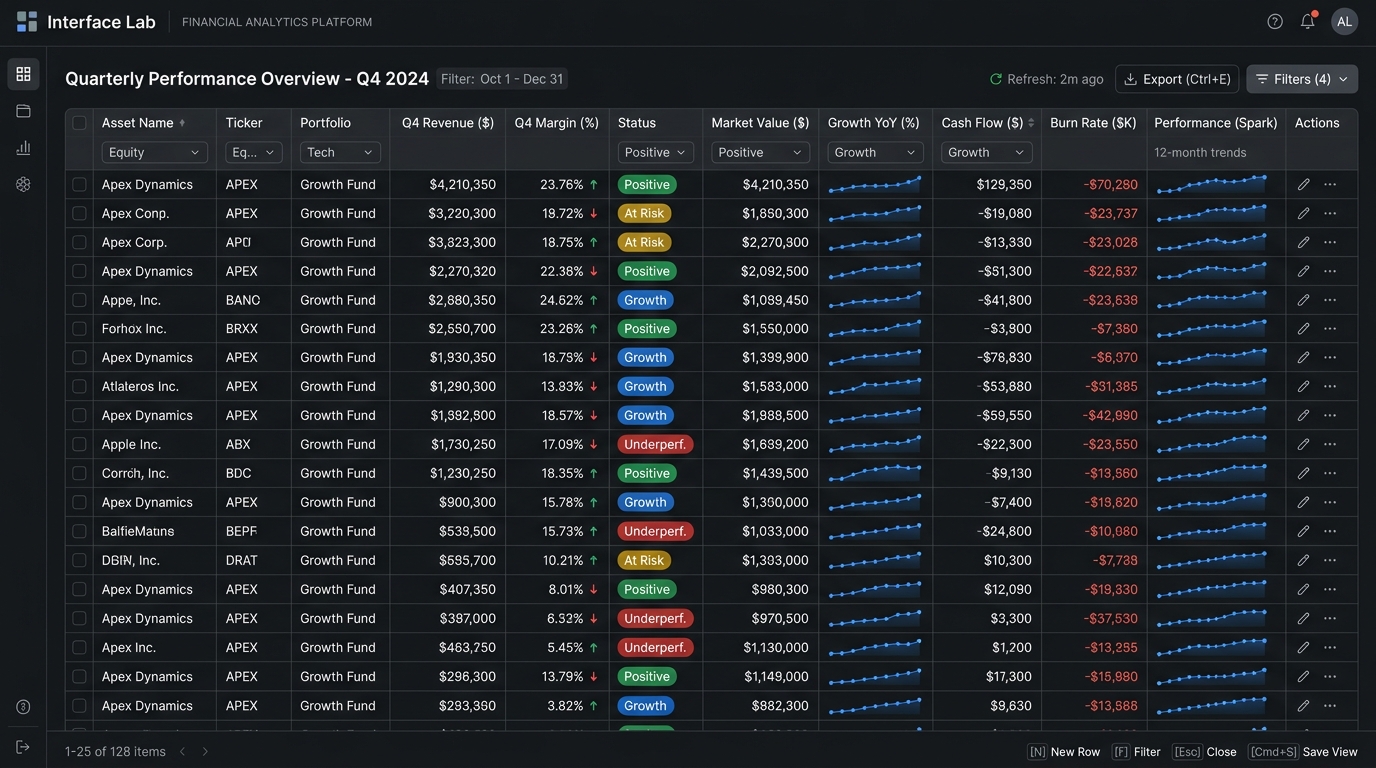Check the Appe, Inc. row checkbox

[79, 300]
